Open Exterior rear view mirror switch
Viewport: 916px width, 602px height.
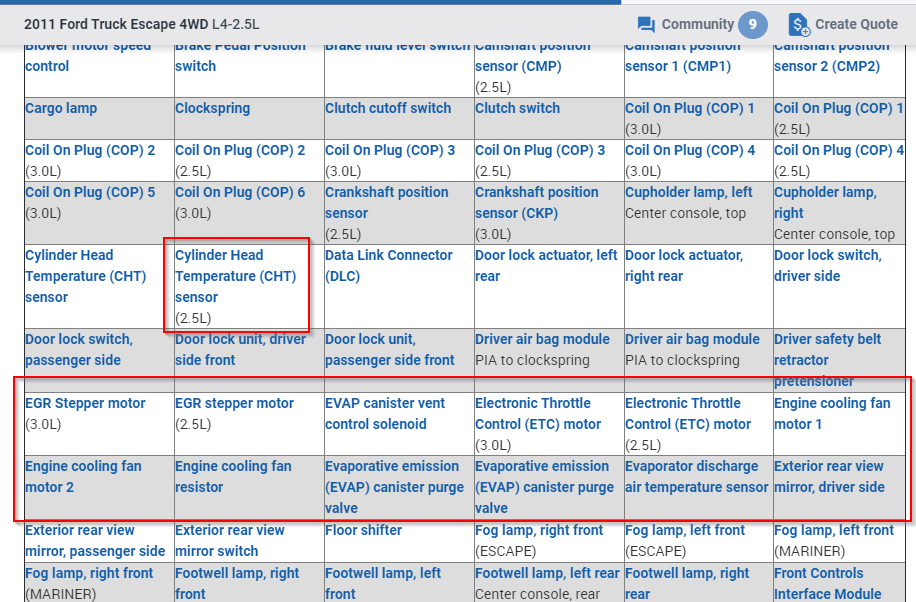pyautogui.click(x=230, y=541)
